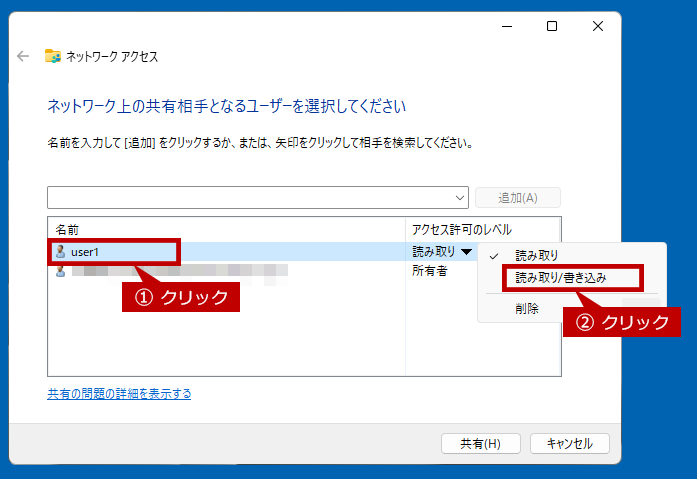697x479 pixels.
Task: Close the Network Access window
Action: (598, 26)
